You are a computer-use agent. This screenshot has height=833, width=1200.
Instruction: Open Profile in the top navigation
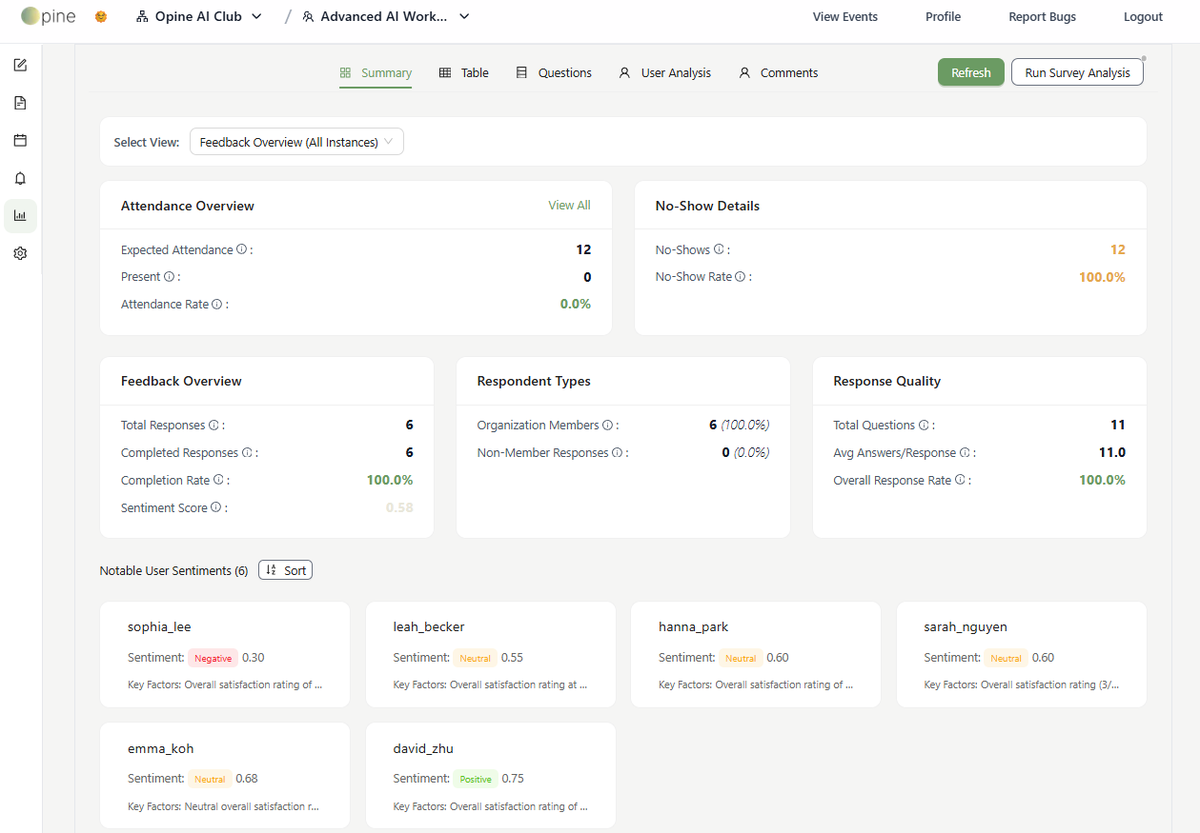(943, 17)
